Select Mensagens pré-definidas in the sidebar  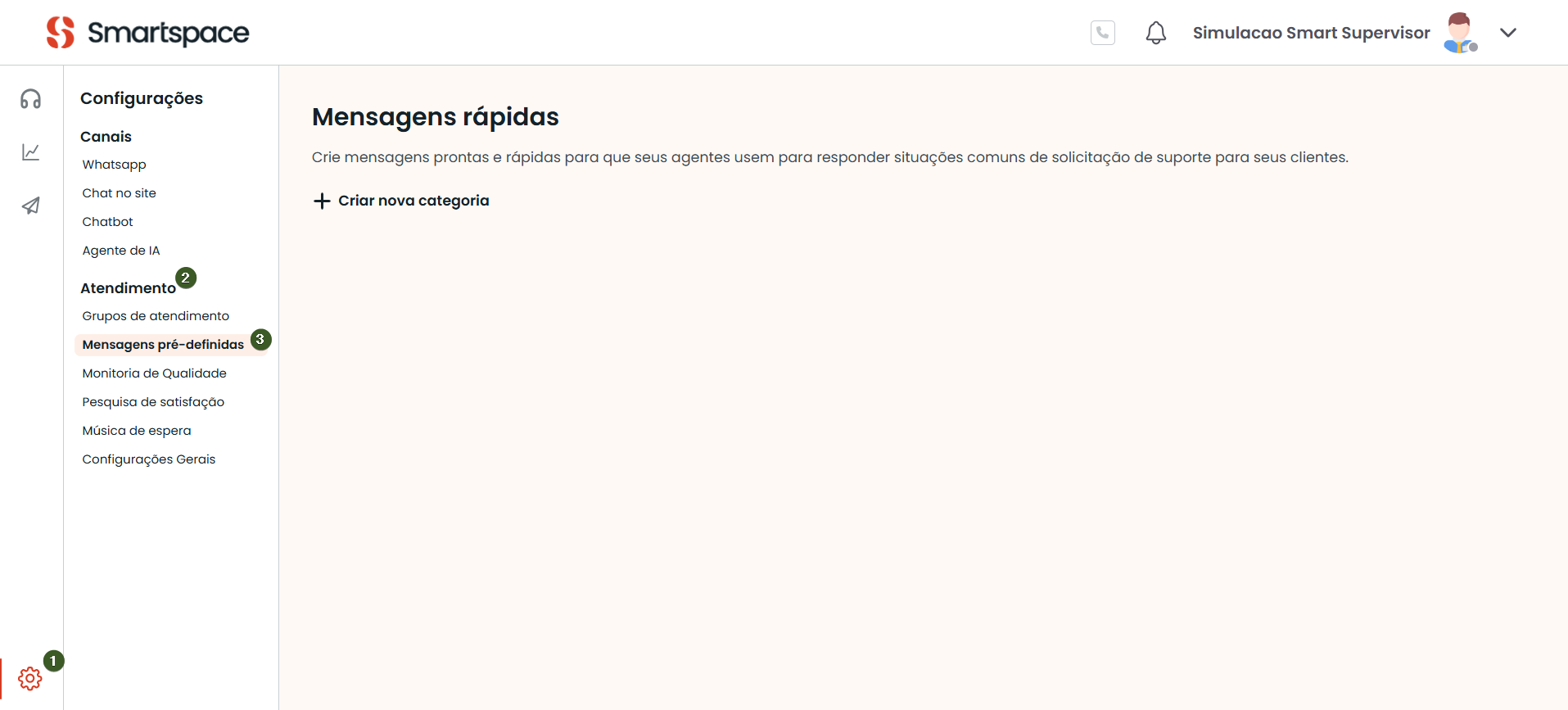click(163, 345)
